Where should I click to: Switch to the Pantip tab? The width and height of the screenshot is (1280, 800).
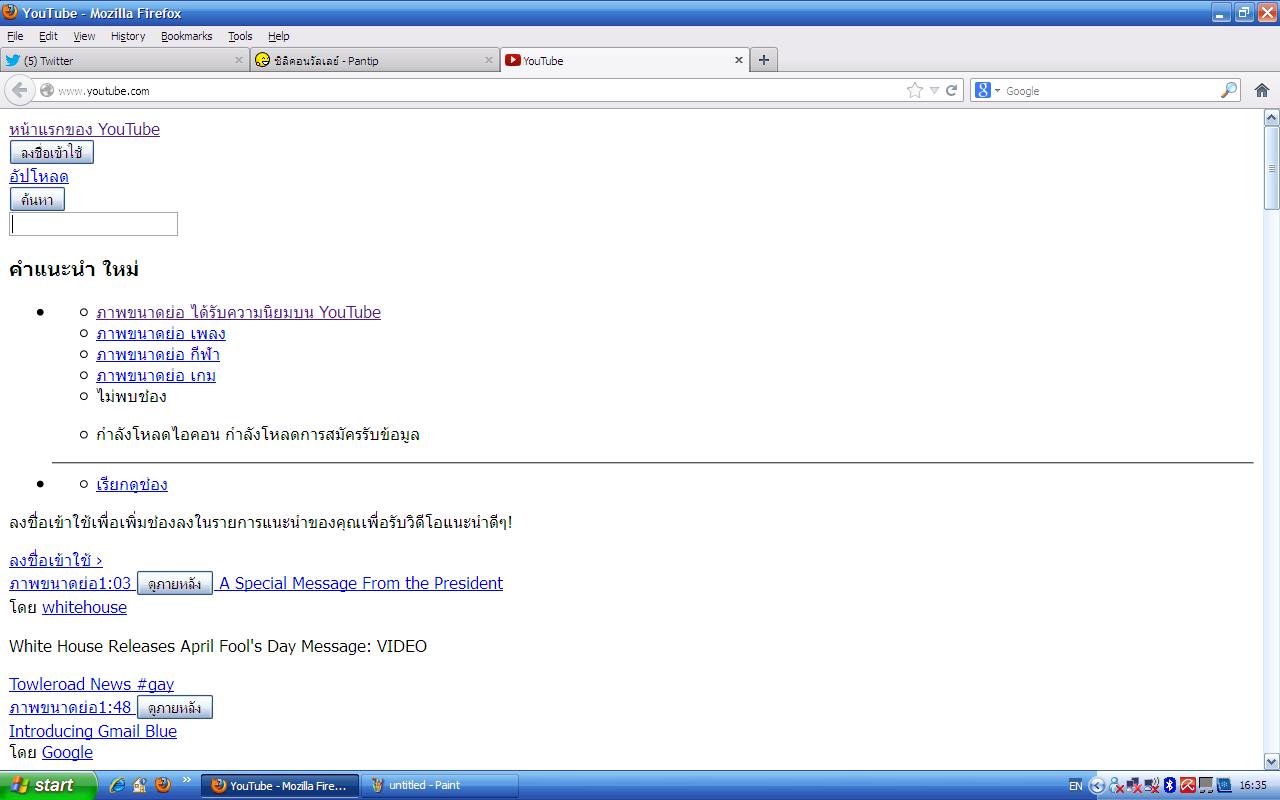[x=375, y=60]
